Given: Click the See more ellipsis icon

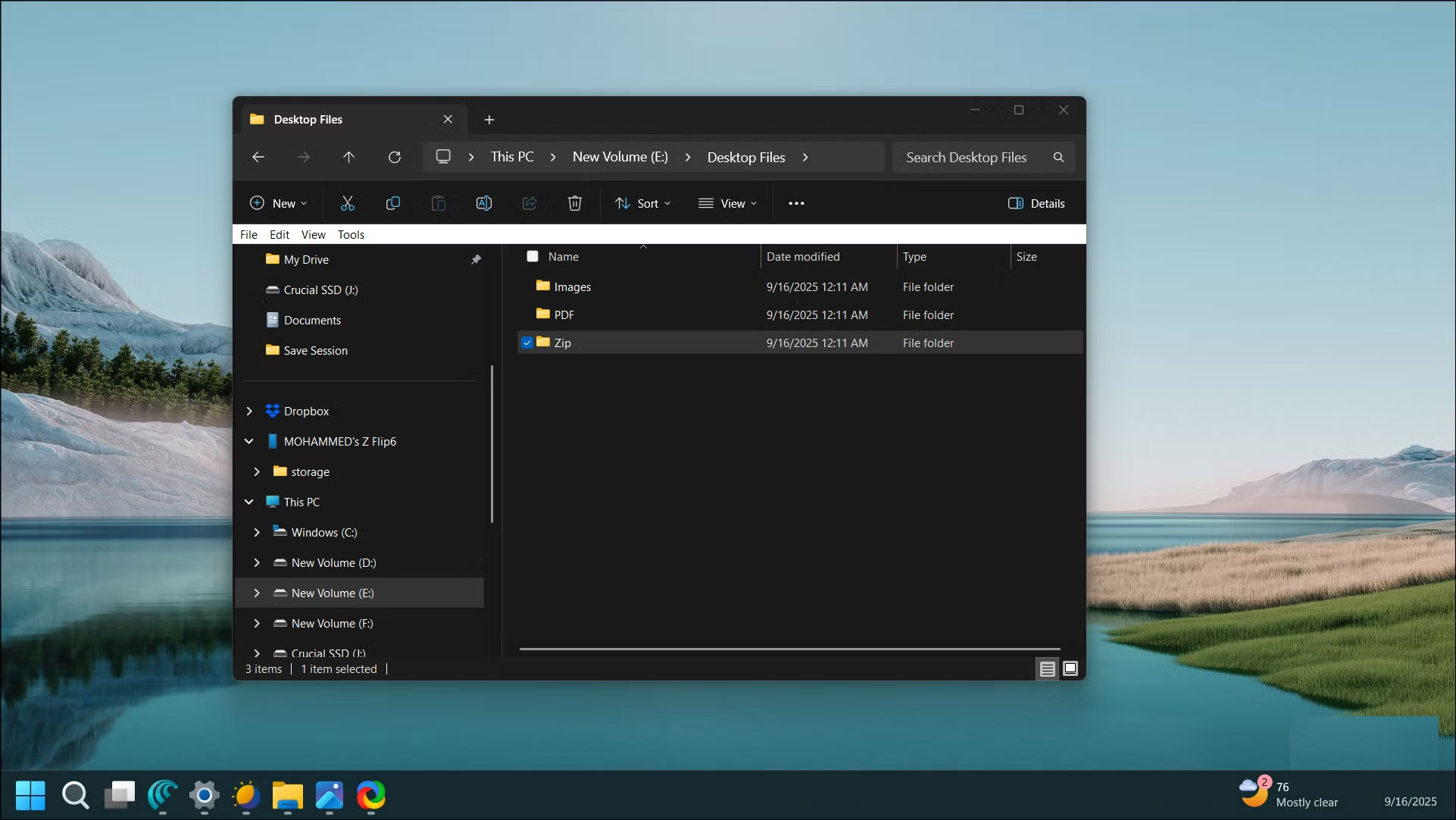Looking at the screenshot, I should (x=796, y=202).
